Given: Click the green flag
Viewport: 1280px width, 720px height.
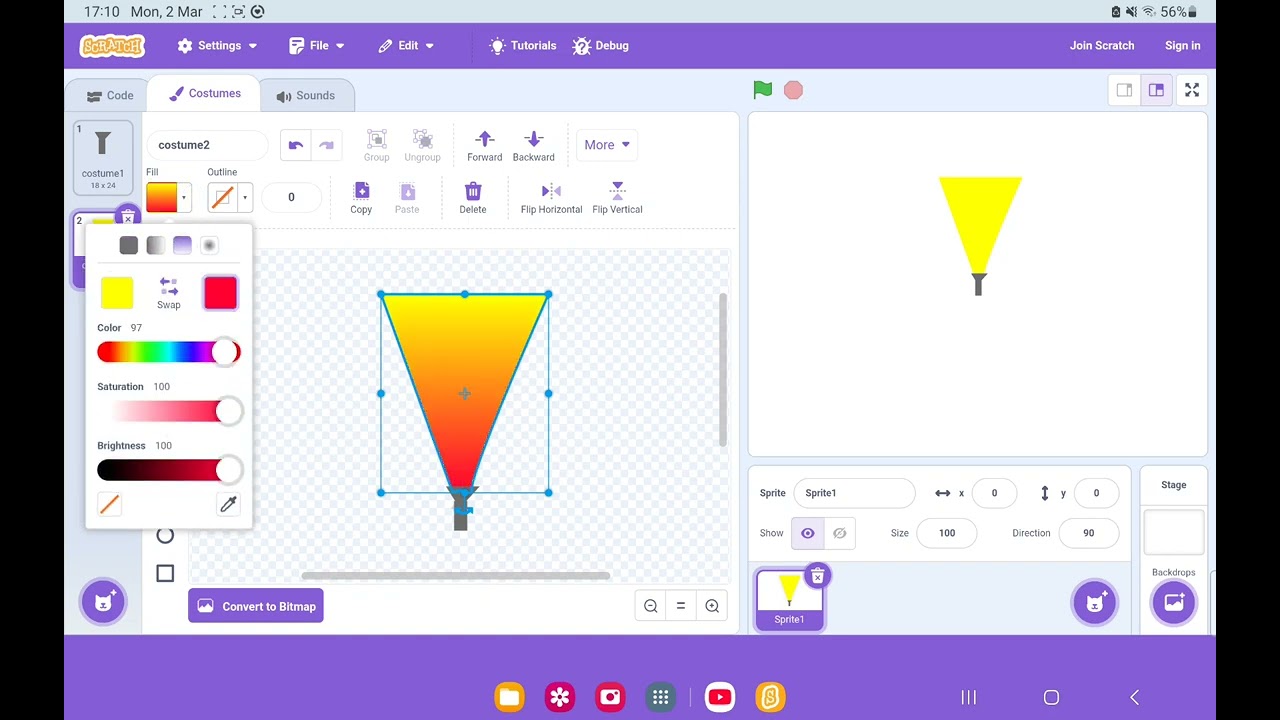Looking at the screenshot, I should [763, 90].
